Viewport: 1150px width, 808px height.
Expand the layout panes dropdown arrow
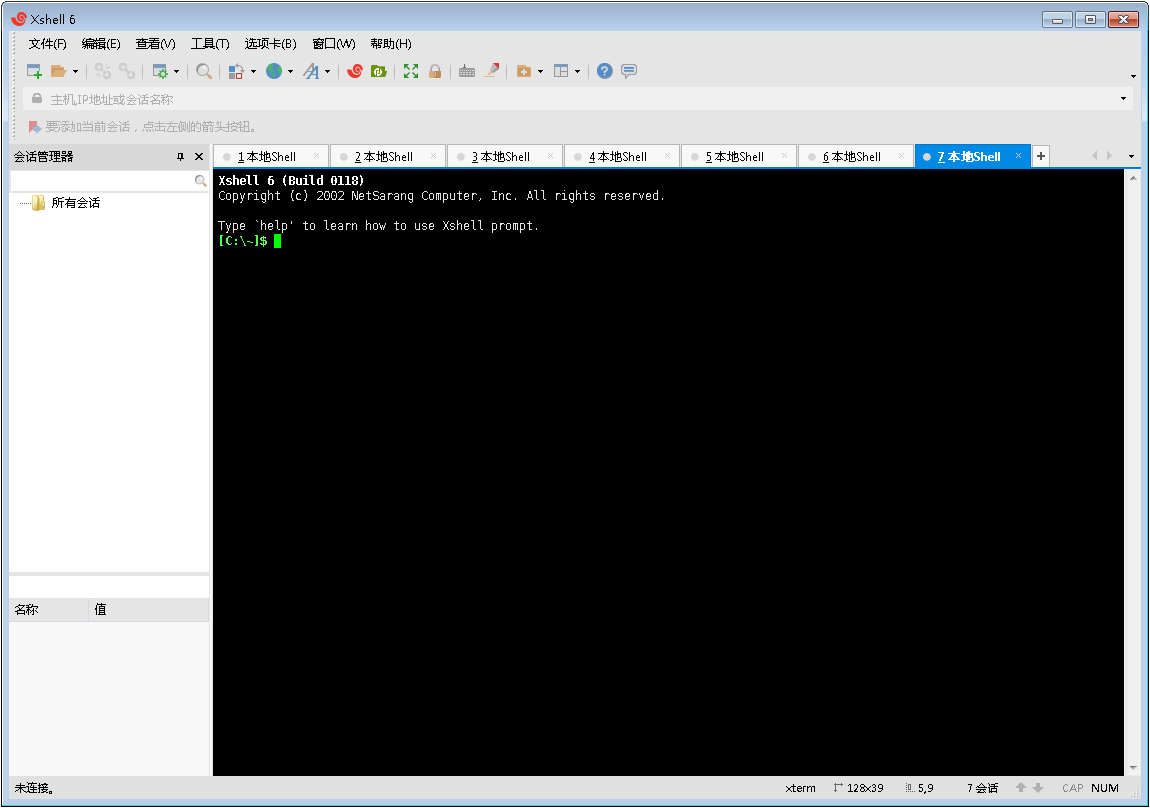click(x=577, y=72)
